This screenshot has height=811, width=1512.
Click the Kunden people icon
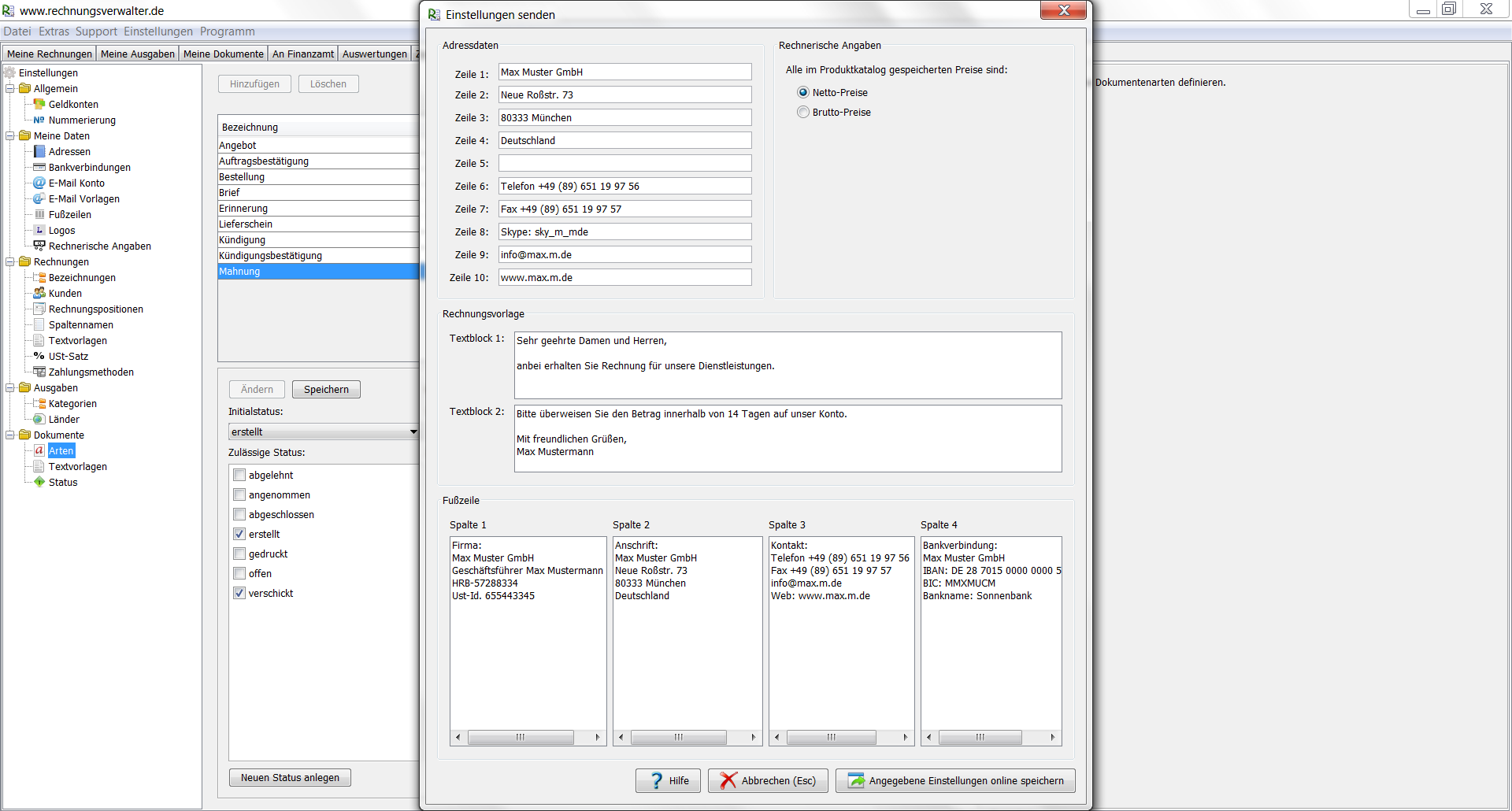point(39,293)
